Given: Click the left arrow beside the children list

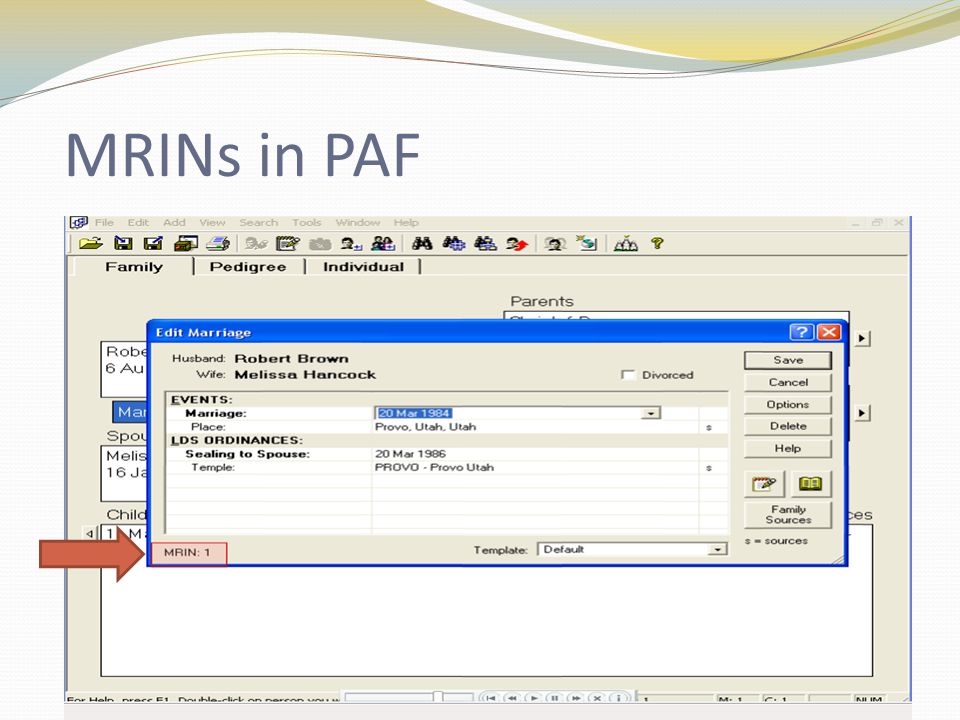Looking at the screenshot, I should pos(91,533).
